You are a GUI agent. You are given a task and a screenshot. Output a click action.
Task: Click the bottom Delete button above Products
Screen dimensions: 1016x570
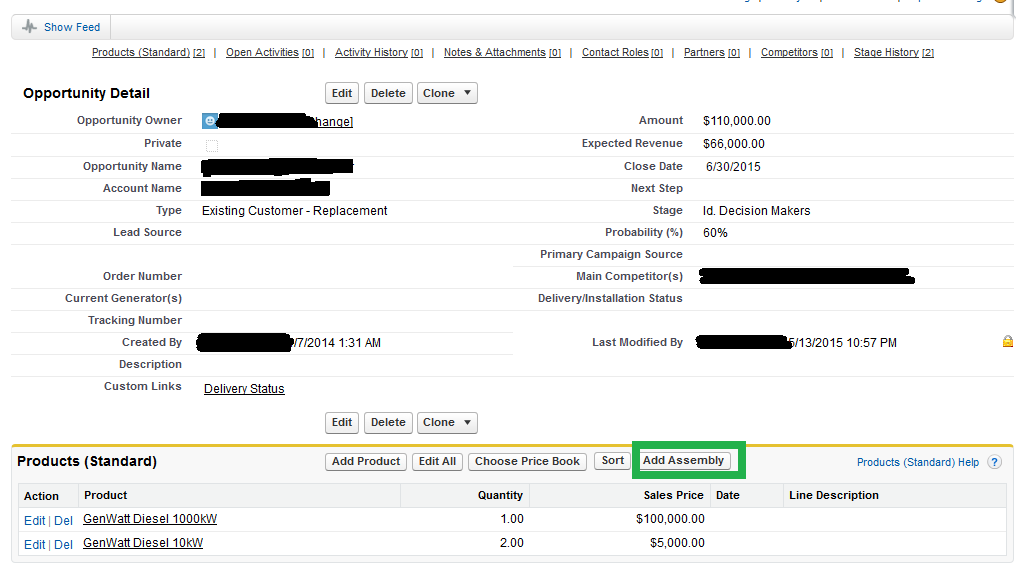387,422
